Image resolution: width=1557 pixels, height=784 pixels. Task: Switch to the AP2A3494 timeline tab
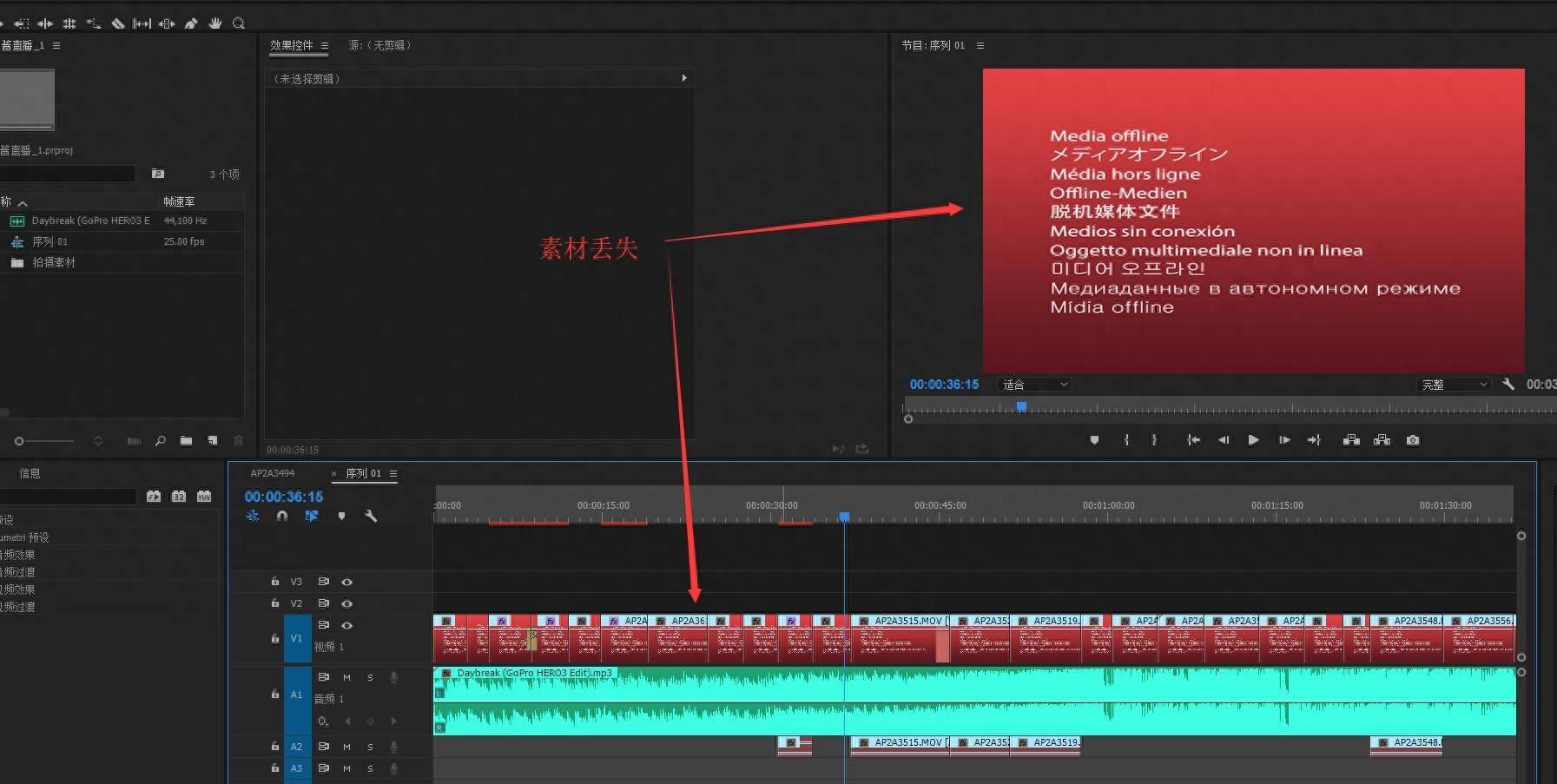click(x=273, y=473)
